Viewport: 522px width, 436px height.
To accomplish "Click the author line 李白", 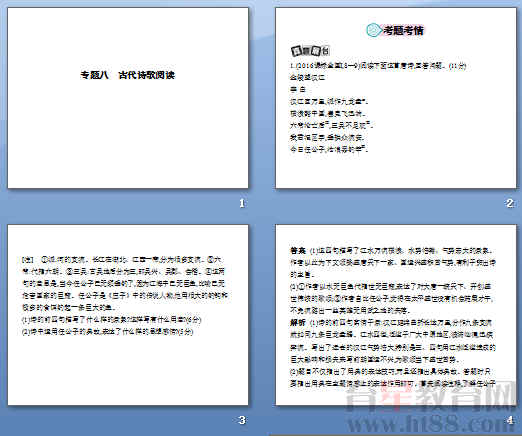I will (x=298, y=89).
